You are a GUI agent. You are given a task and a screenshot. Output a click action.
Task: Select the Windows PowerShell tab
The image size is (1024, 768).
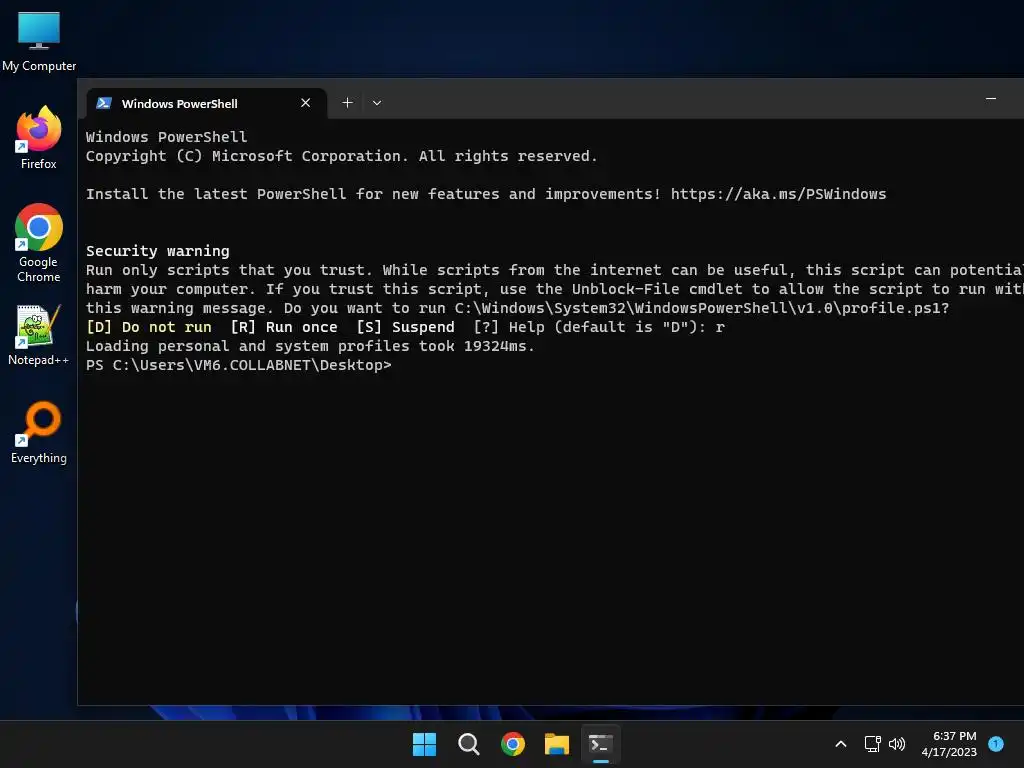tap(206, 103)
